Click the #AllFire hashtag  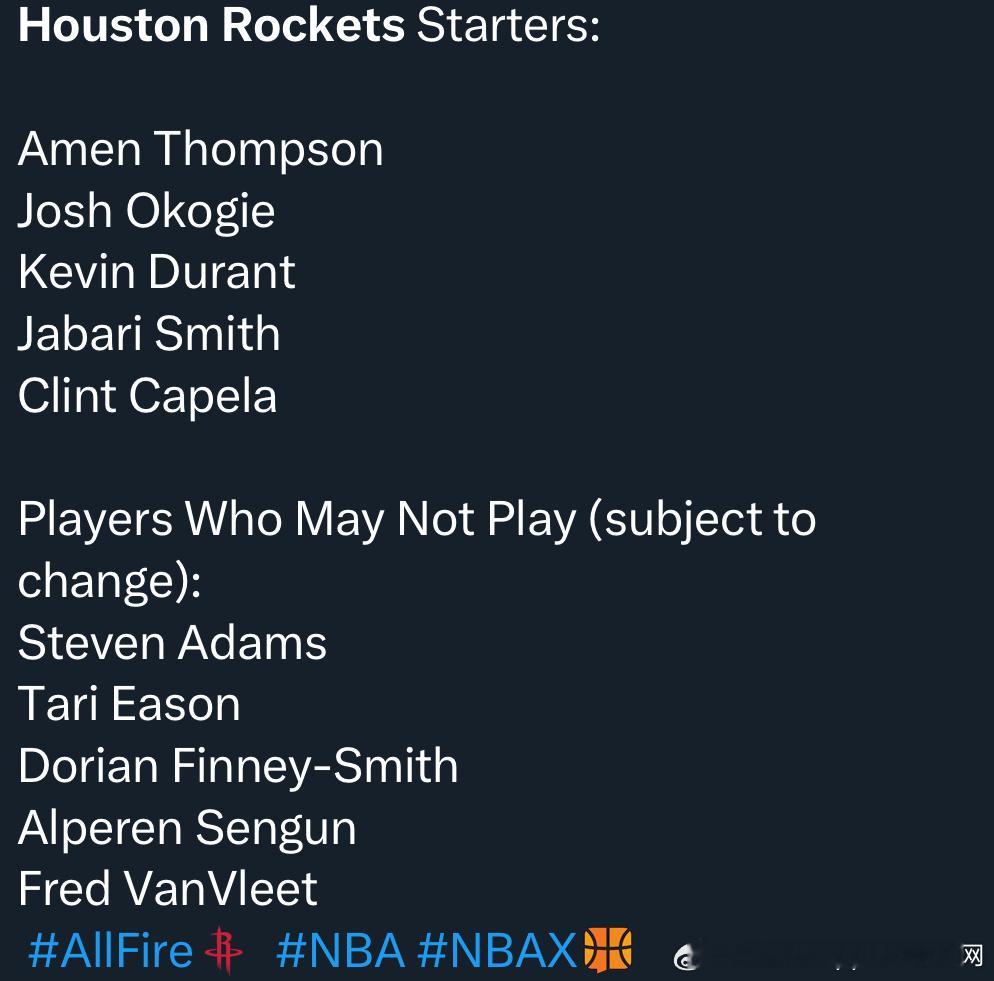(x=110, y=950)
